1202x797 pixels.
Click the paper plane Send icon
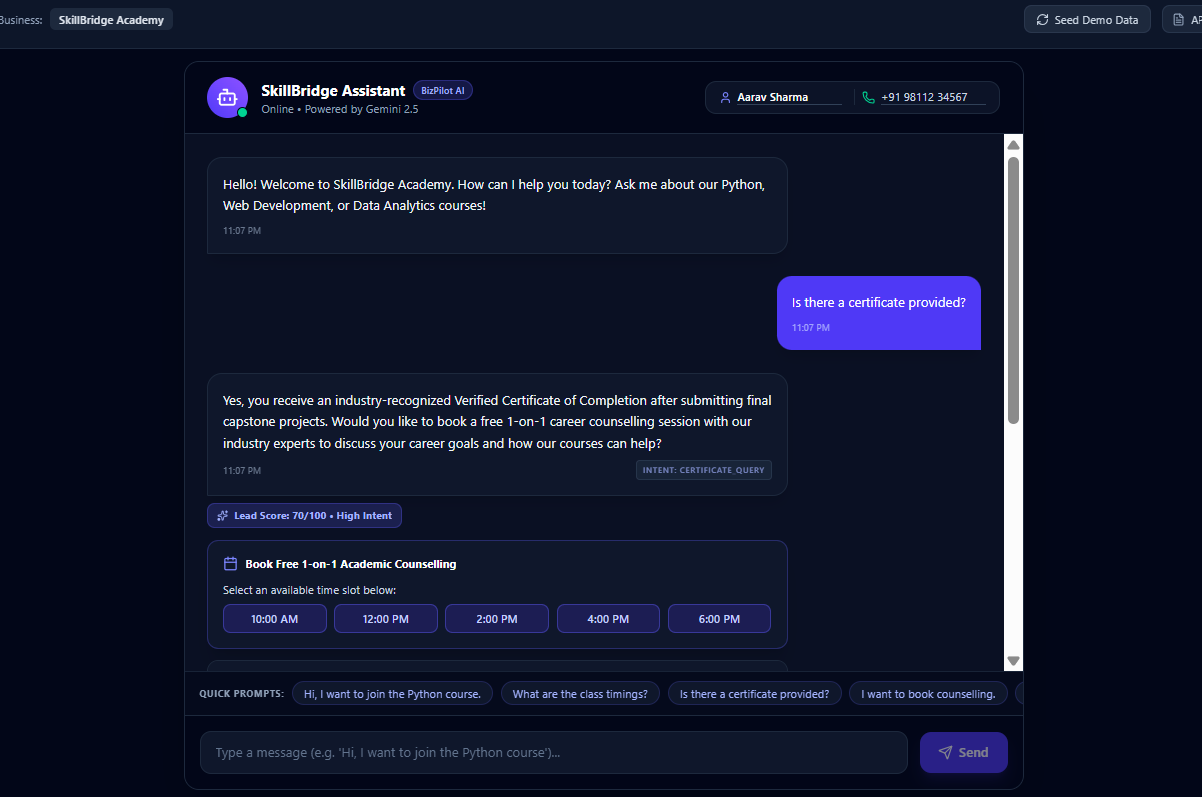(x=945, y=753)
